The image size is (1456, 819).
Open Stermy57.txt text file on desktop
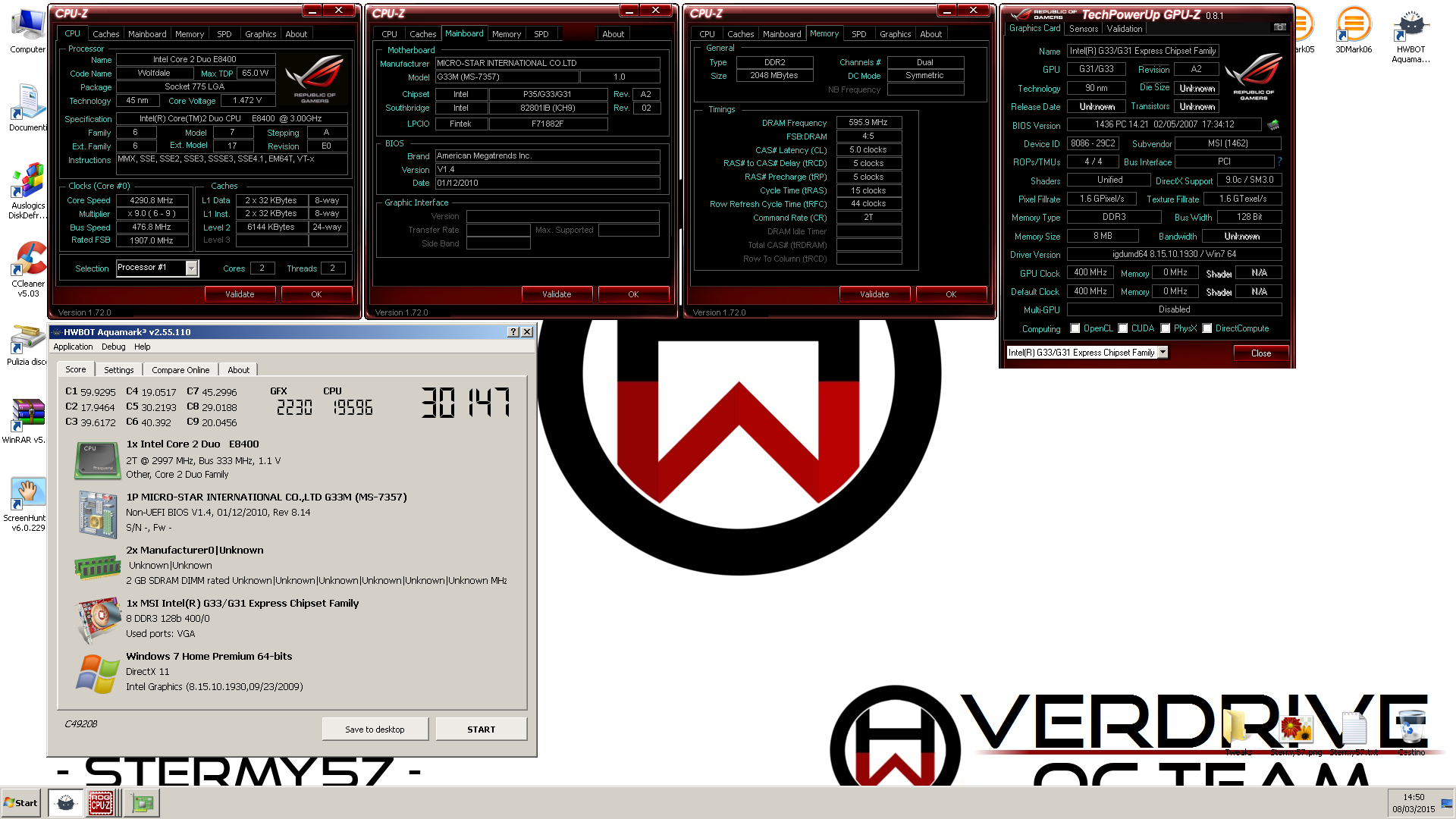click(x=1354, y=734)
